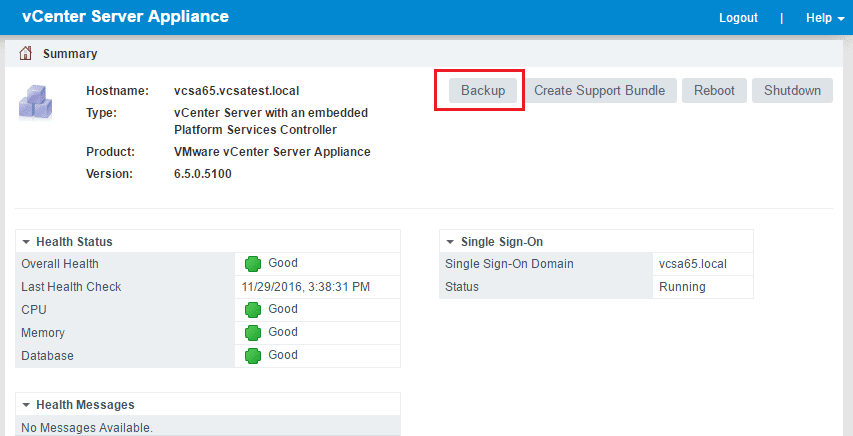Screen dimensions: 853x436
Task: Collapse the Health Status section
Action: pos(26,242)
